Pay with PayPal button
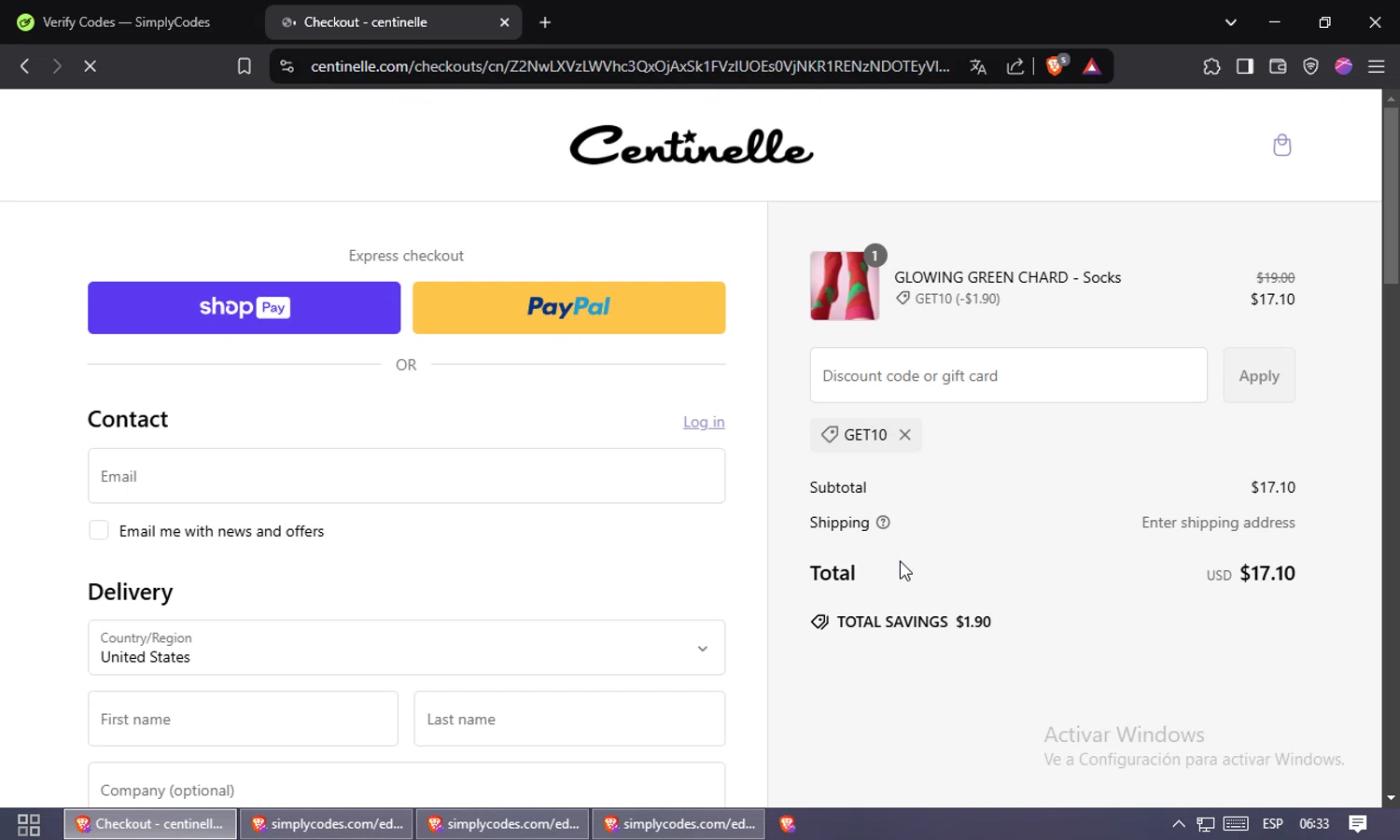1400x840 pixels. (x=568, y=308)
